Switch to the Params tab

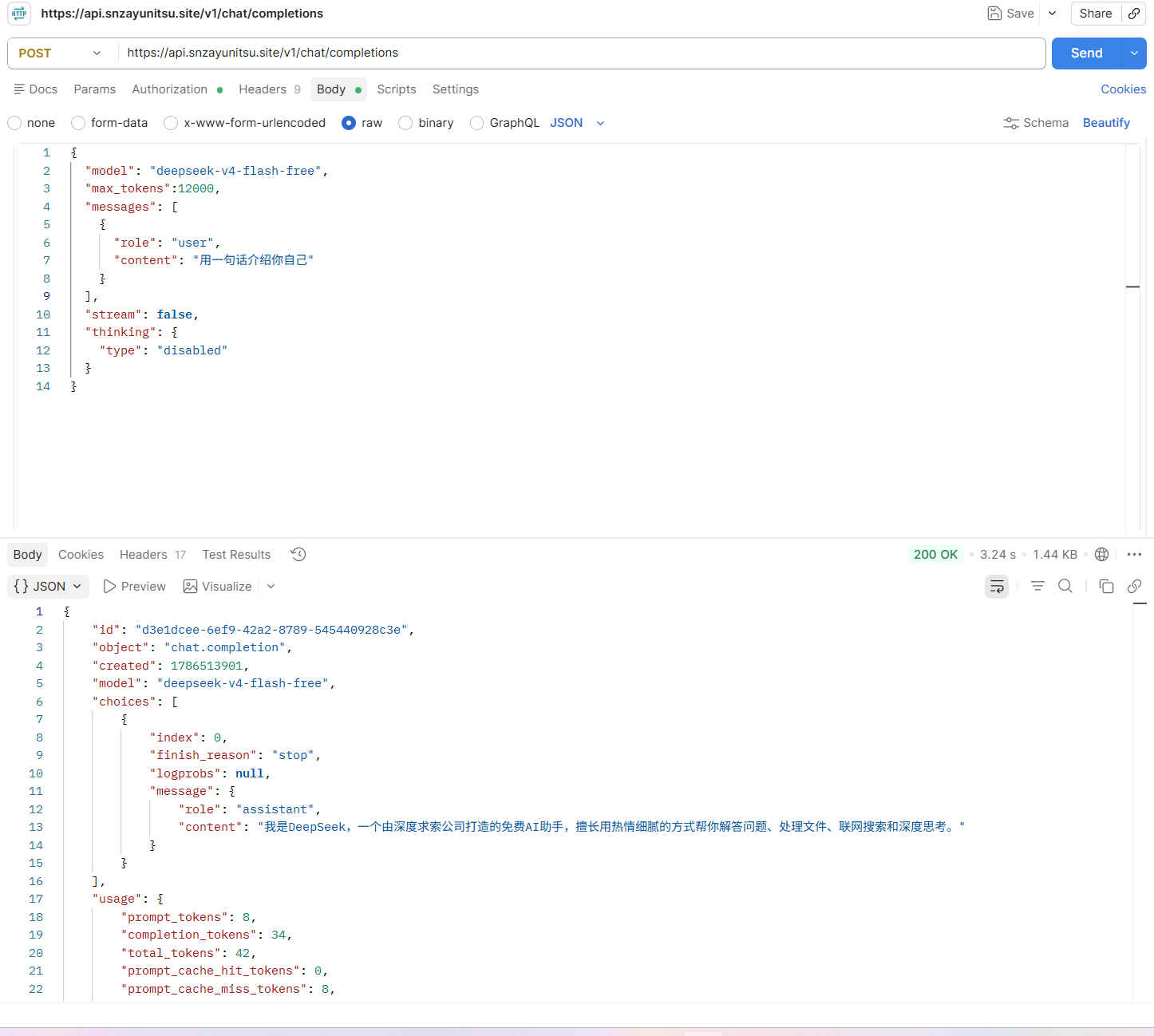coord(95,89)
